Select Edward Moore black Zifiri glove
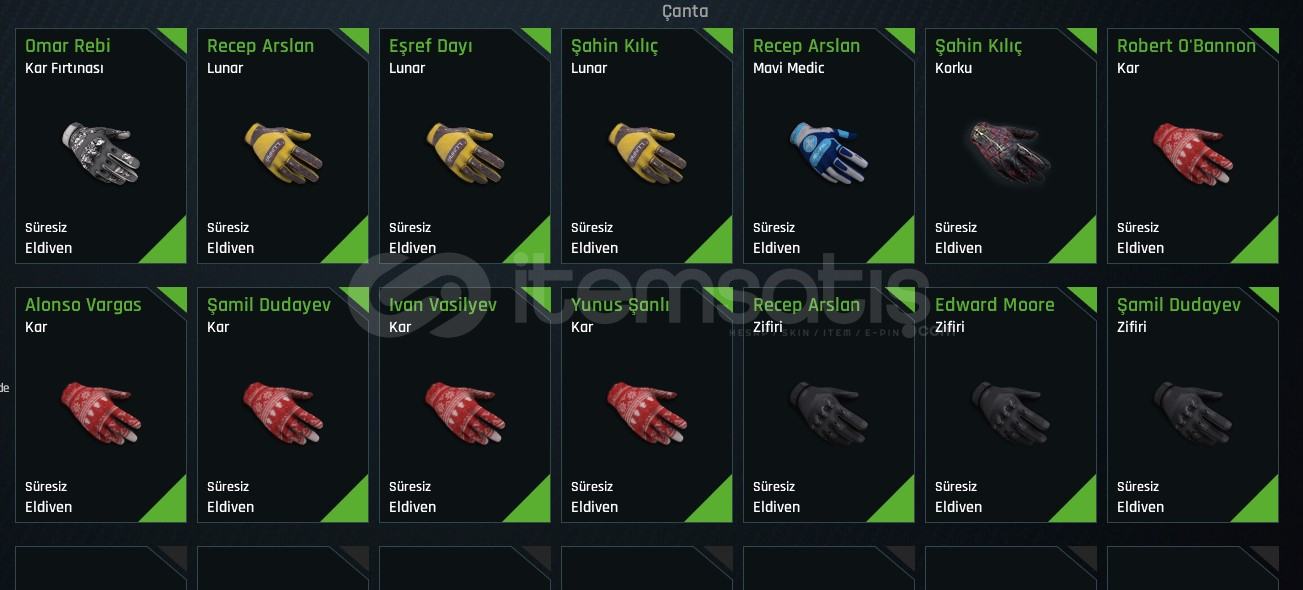Viewport: 1303px width, 590px height. click(1010, 412)
